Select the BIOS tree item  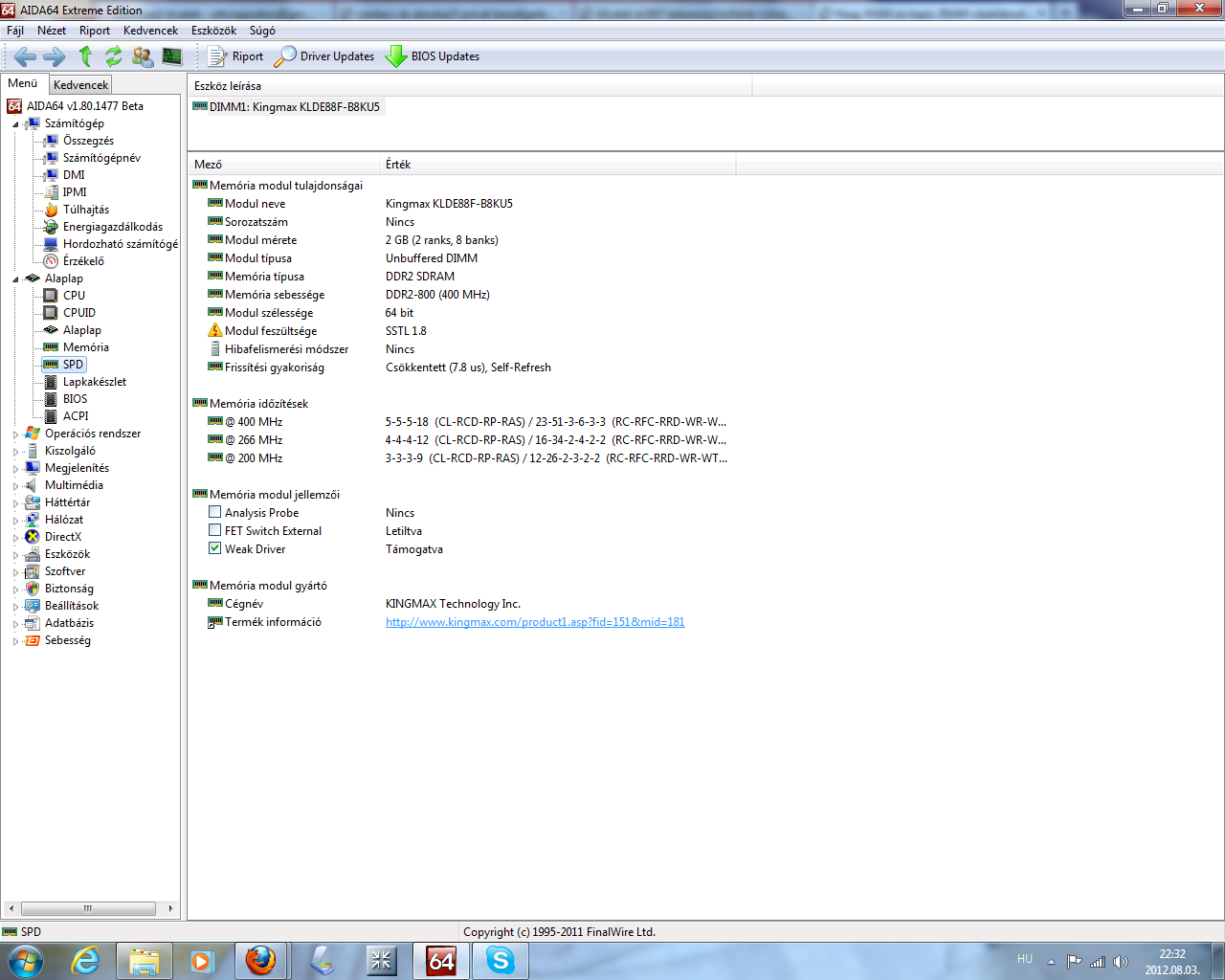75,399
